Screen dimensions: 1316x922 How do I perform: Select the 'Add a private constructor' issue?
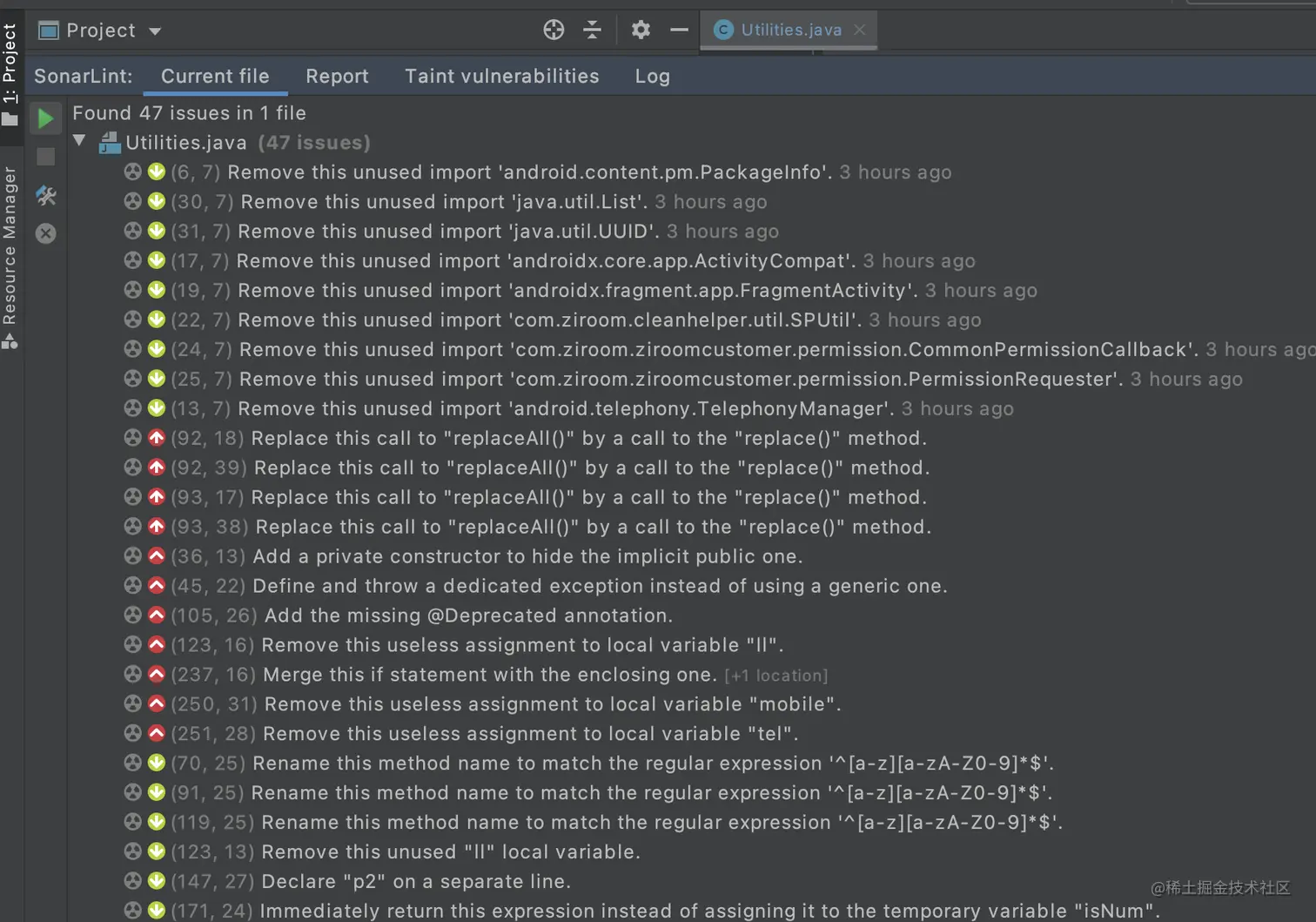pos(527,556)
